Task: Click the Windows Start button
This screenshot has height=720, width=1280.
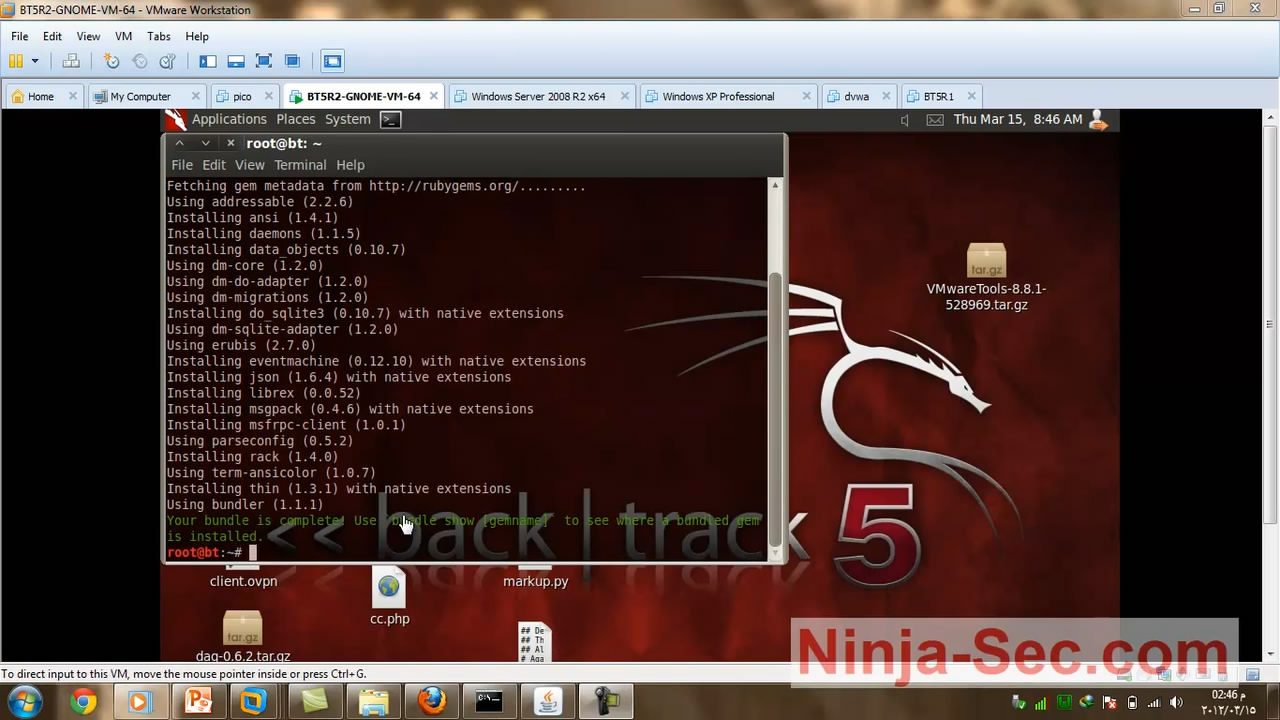Action: [24, 702]
